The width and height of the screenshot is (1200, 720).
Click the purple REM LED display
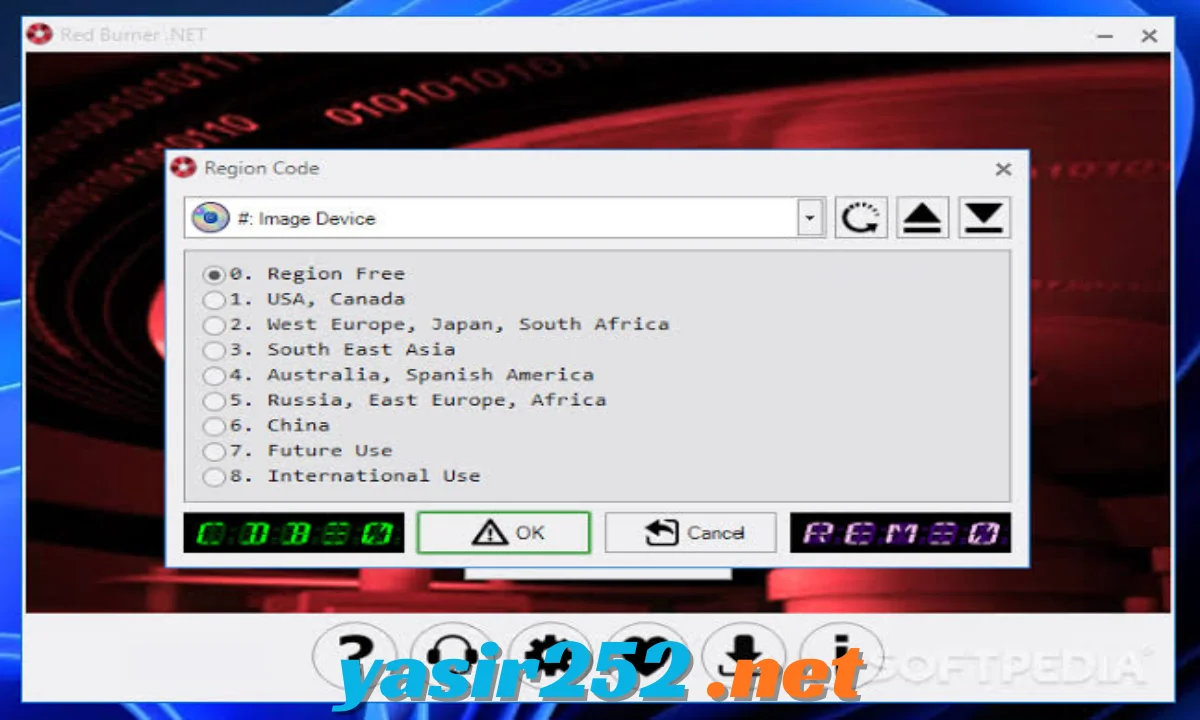[x=901, y=533]
